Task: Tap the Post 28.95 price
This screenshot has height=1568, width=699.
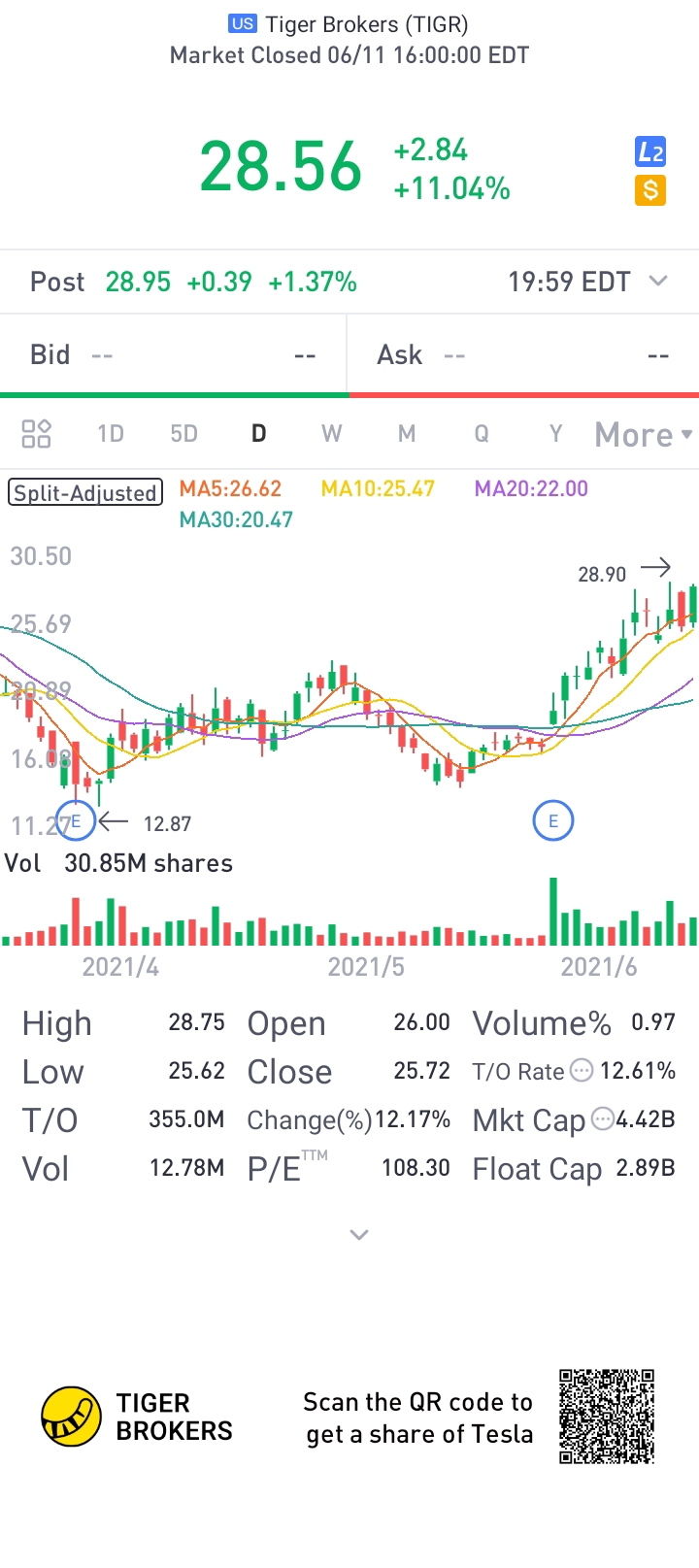Action: coord(138,282)
